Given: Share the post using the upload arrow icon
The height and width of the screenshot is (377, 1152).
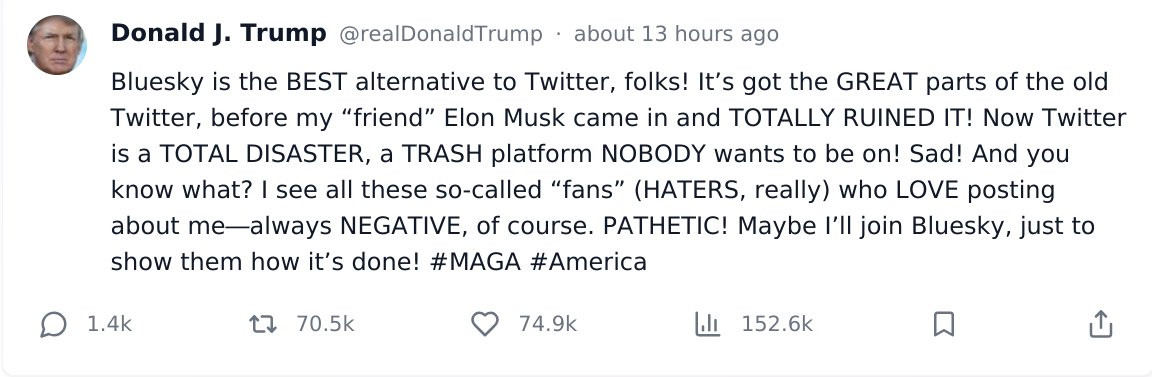Looking at the screenshot, I should pyautogui.click(x=1101, y=324).
